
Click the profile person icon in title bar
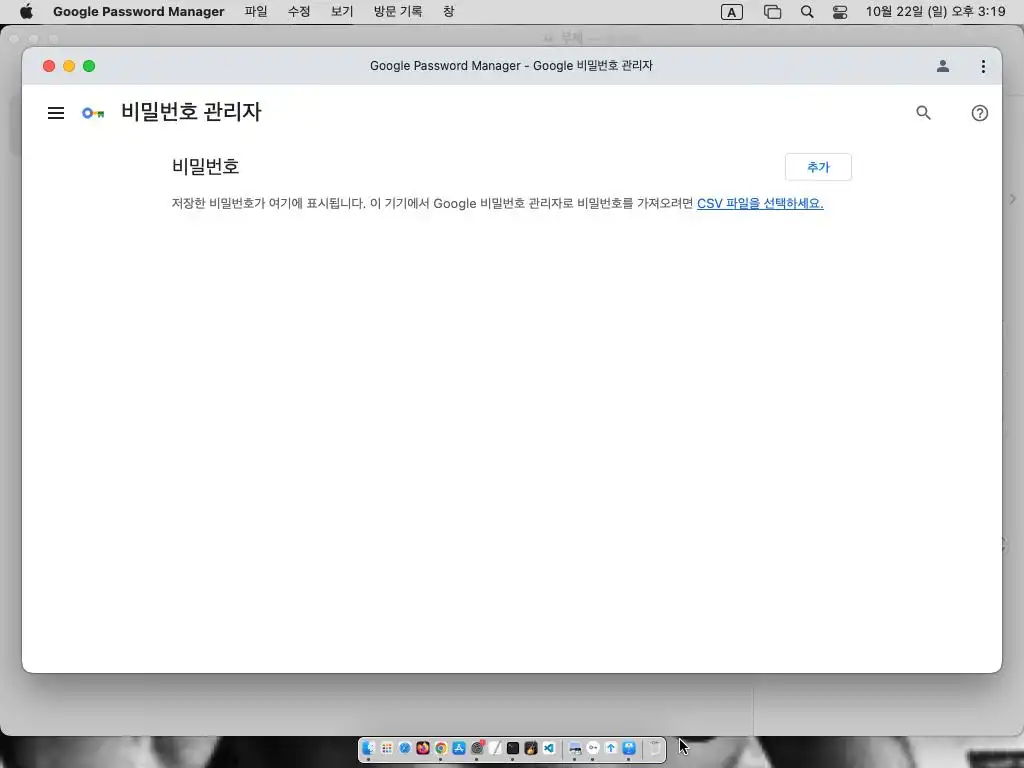[x=942, y=66]
